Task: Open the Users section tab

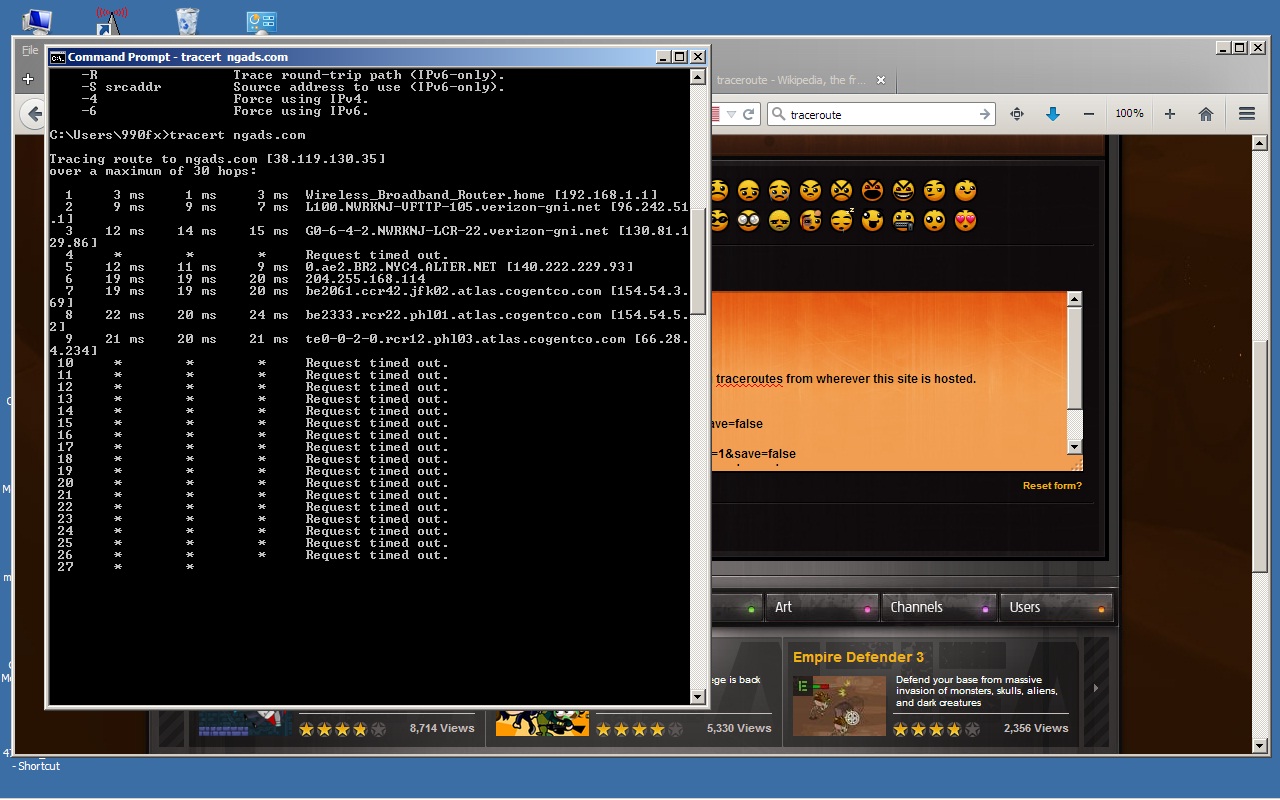Action: [x=1057, y=607]
